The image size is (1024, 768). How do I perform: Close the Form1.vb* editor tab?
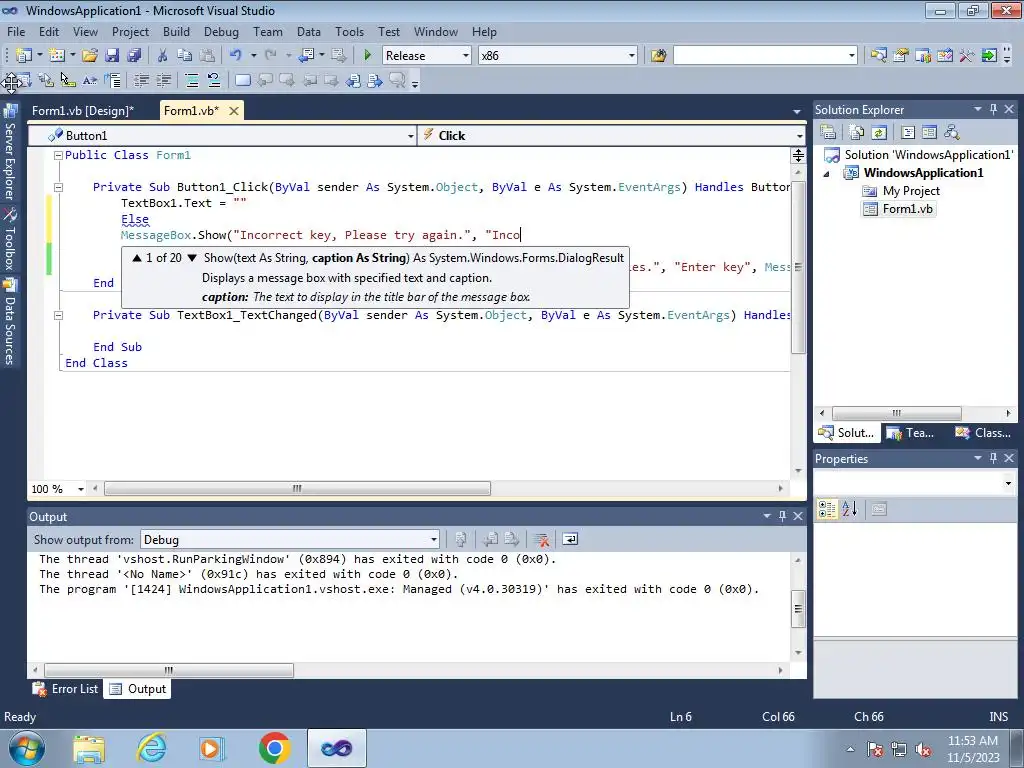point(234,111)
